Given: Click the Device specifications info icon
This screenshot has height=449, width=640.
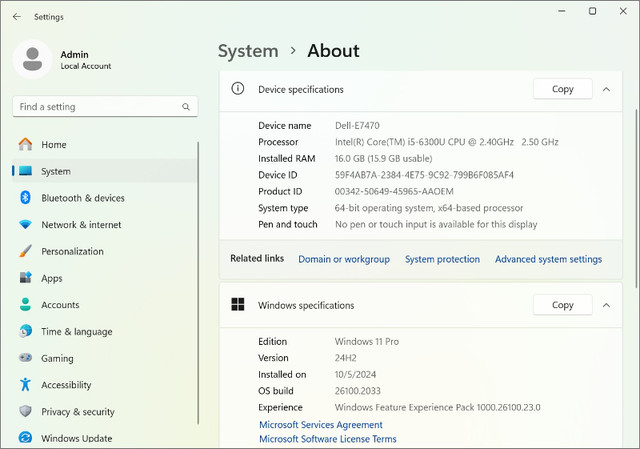Looking at the screenshot, I should 238,89.
